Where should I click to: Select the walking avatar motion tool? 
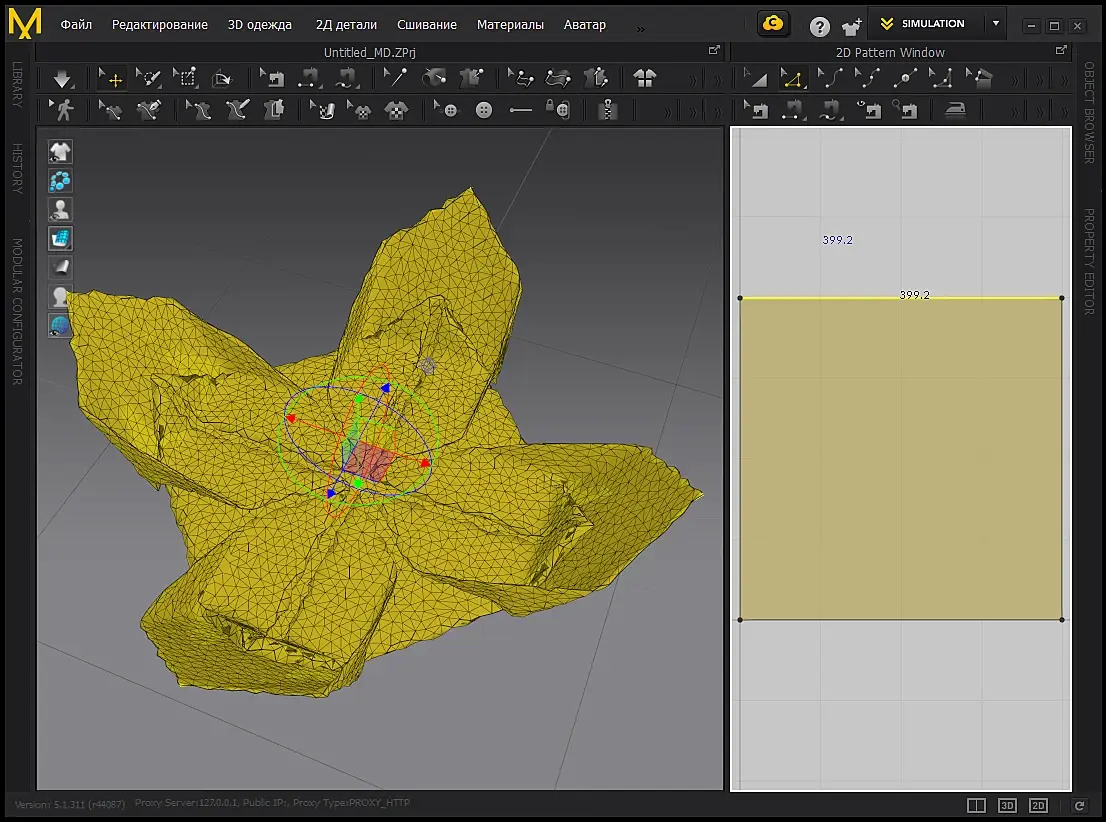pyautogui.click(x=64, y=110)
